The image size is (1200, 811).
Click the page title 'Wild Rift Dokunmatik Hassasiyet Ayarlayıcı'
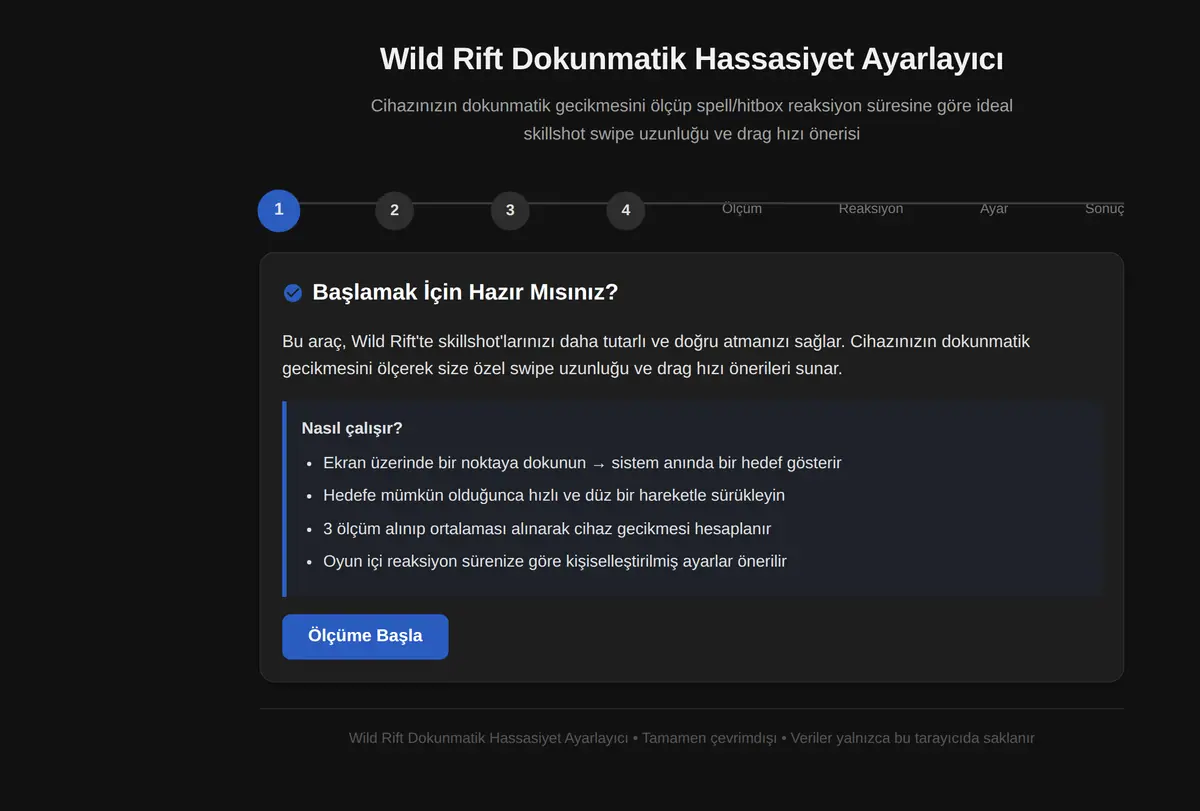point(692,59)
